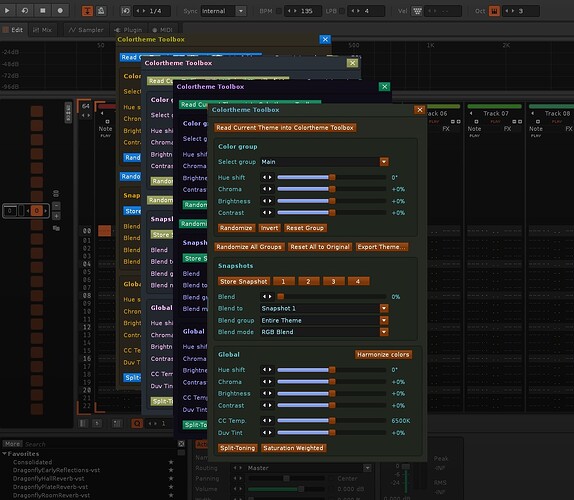The height and width of the screenshot is (500, 574).
Task: Click the Export Theme... button
Action: [x=381, y=247]
